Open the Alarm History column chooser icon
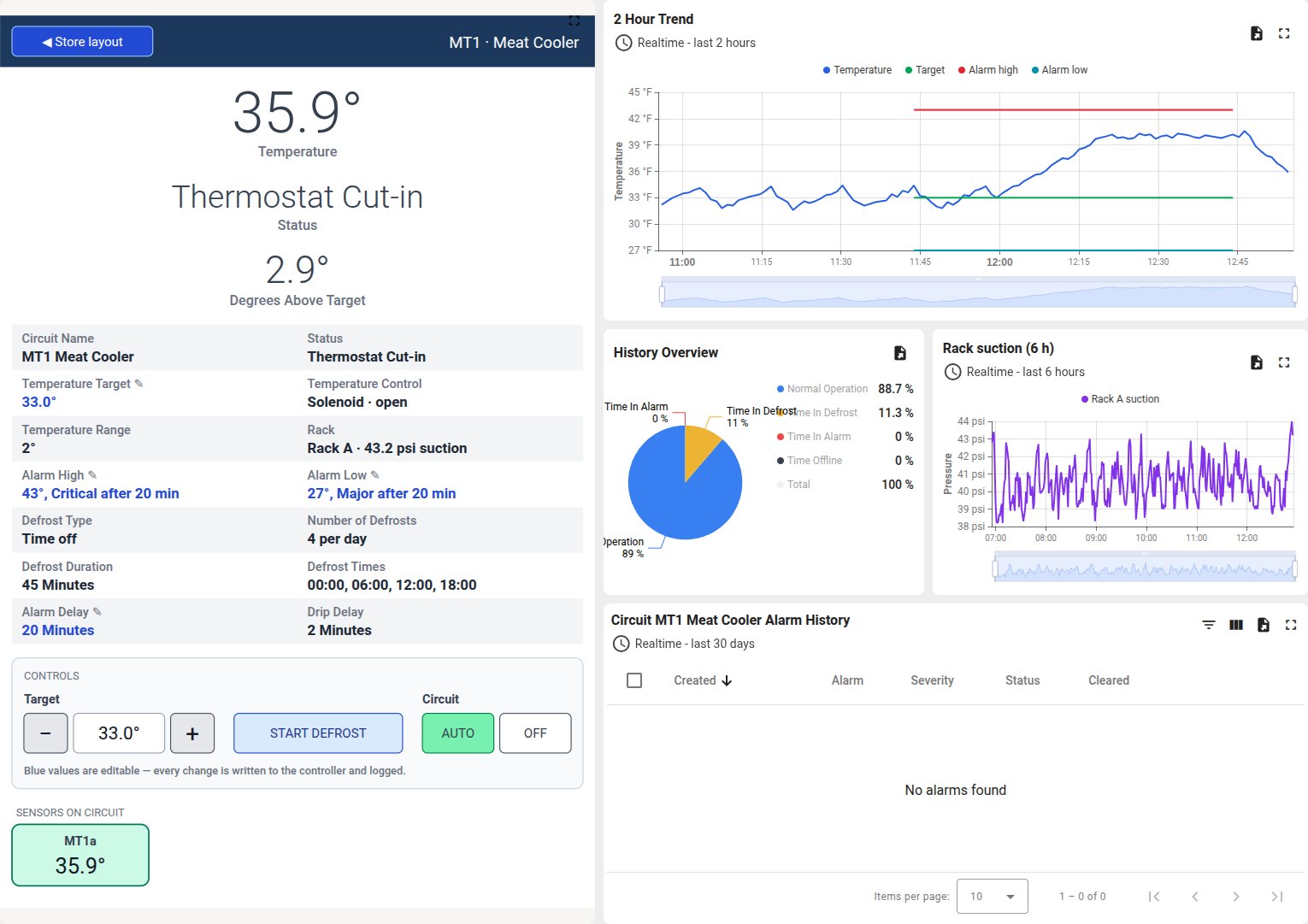 coord(1236,625)
